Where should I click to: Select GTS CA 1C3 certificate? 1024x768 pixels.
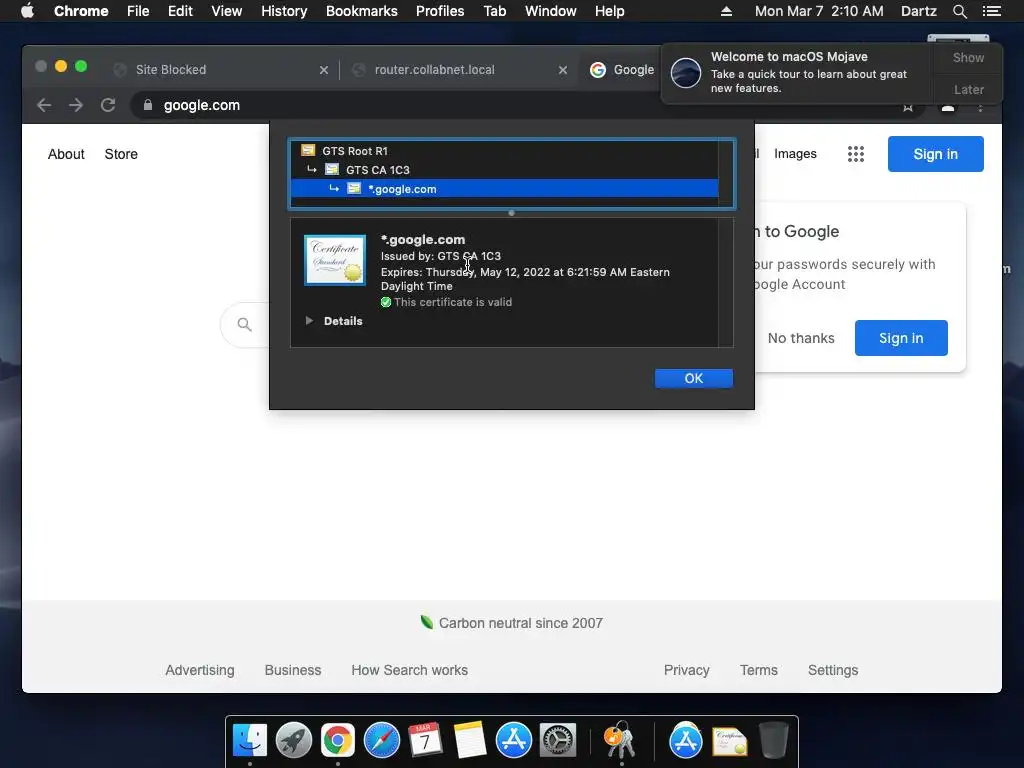point(504,170)
